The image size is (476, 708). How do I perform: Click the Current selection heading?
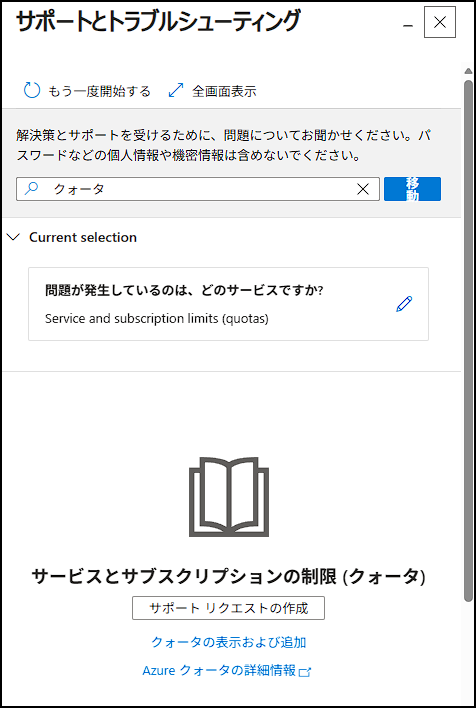pyautogui.click(x=83, y=238)
